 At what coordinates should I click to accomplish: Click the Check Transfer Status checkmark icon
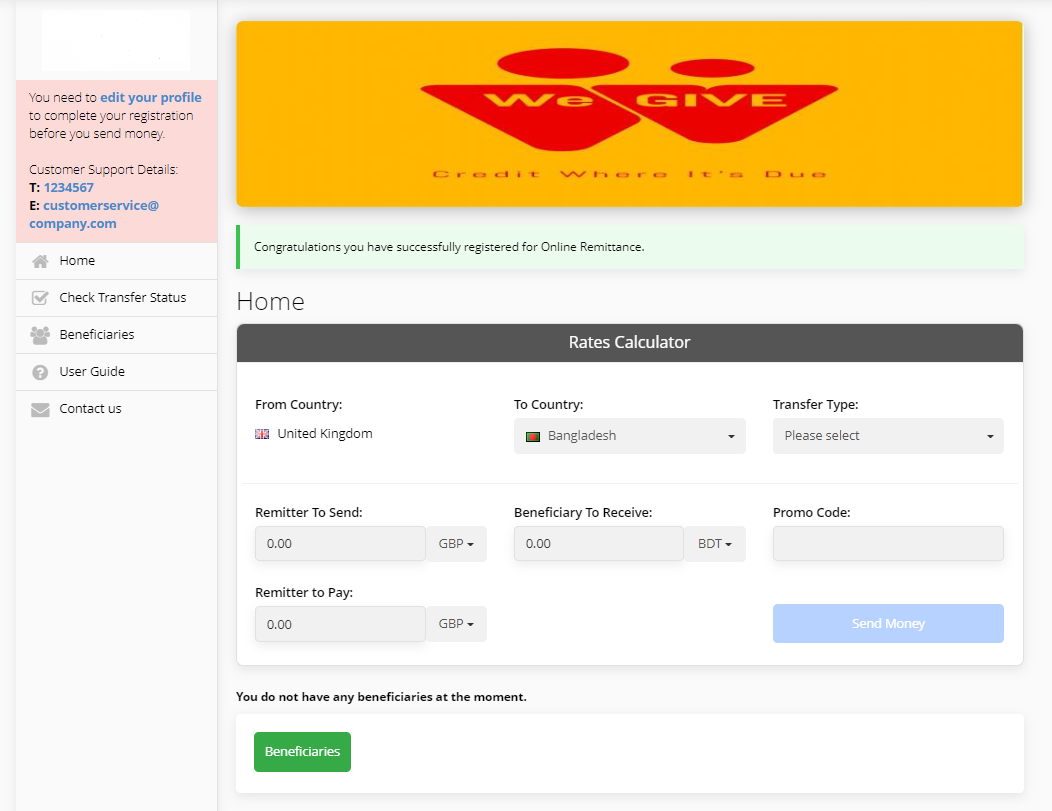(x=40, y=298)
